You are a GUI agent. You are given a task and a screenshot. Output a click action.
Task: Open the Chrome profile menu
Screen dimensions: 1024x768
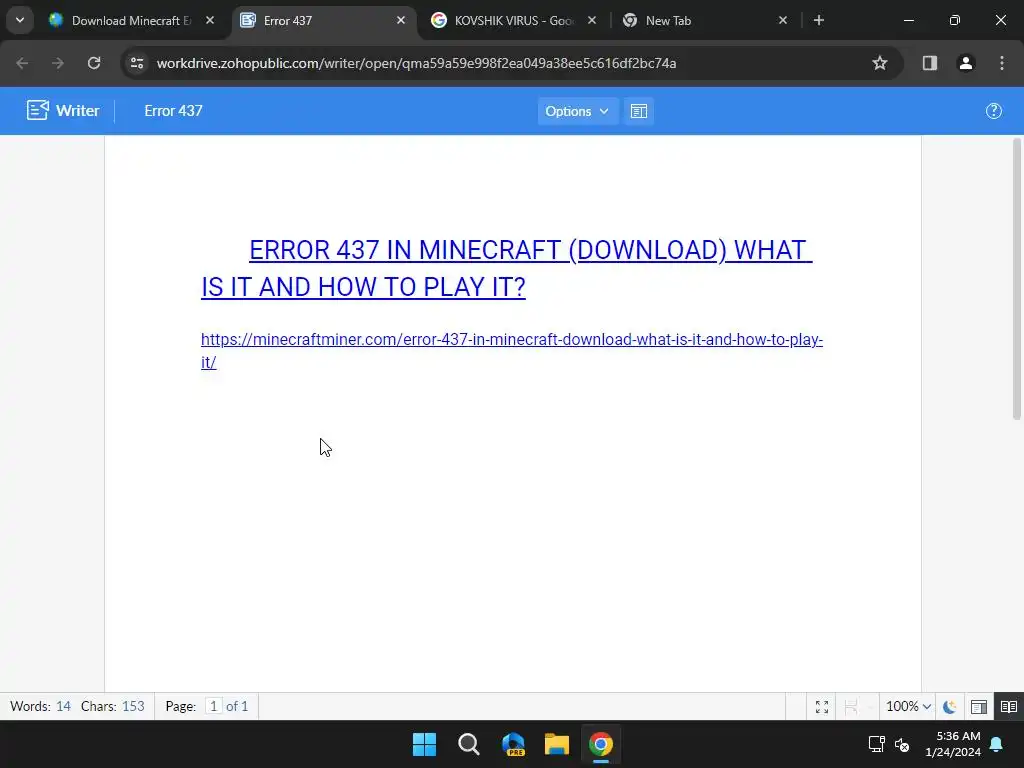tap(966, 63)
